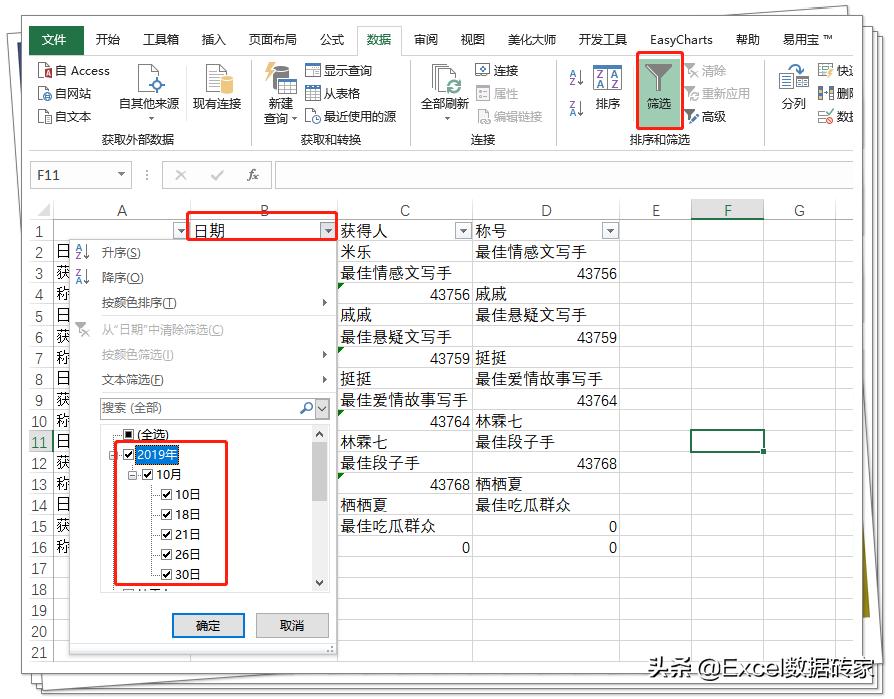This screenshot has height=699, width=894.
Task: Open the filter dropdown on the 称号 column
Action: pos(610,231)
